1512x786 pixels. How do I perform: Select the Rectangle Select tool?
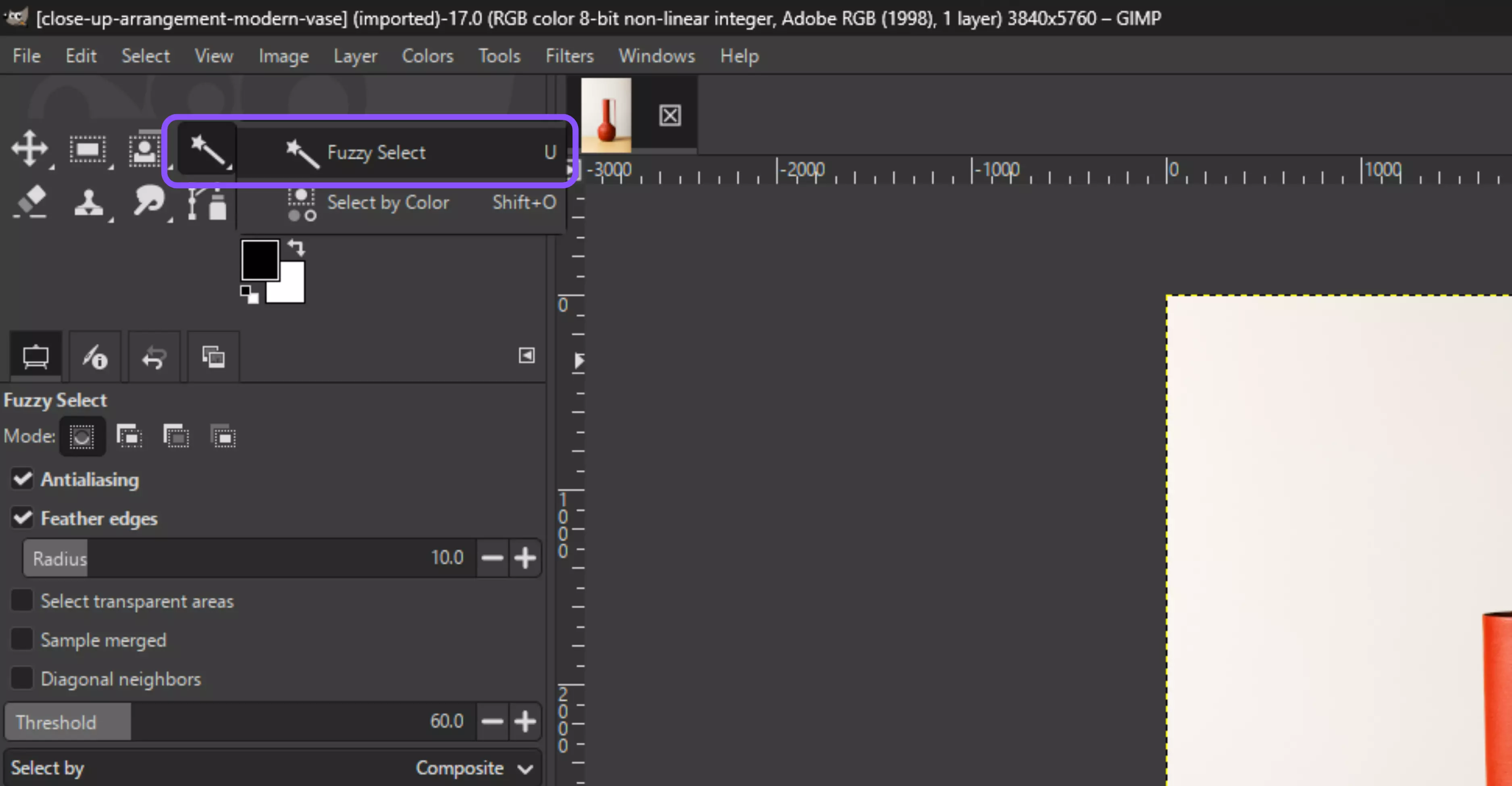coord(88,150)
